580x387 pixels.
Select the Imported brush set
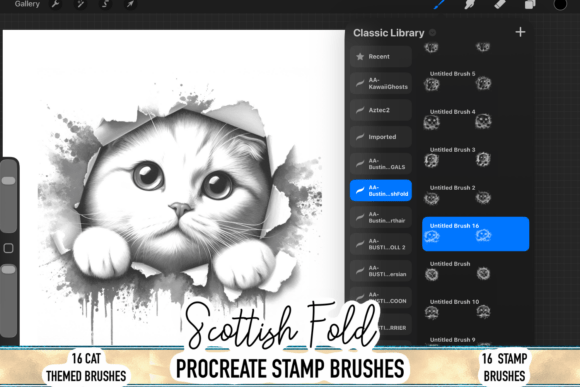click(381, 137)
